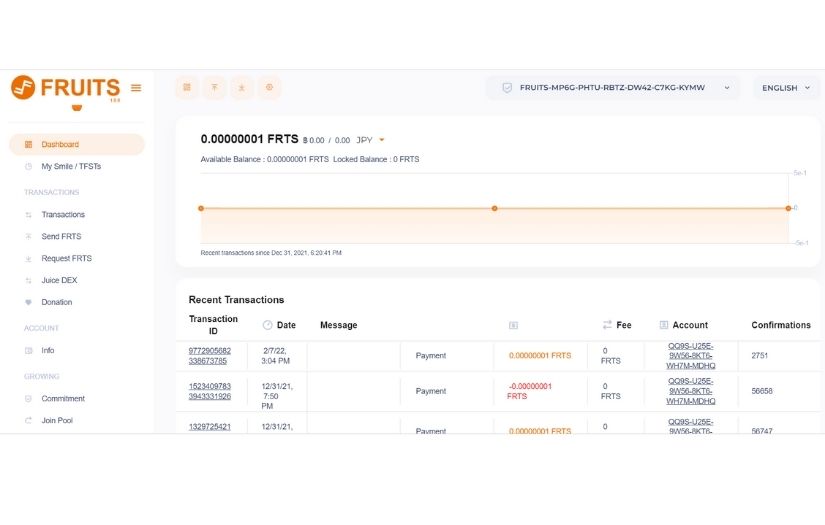This screenshot has height=525, width=825.
Task: Open Juice DEX page
Action: [59, 280]
